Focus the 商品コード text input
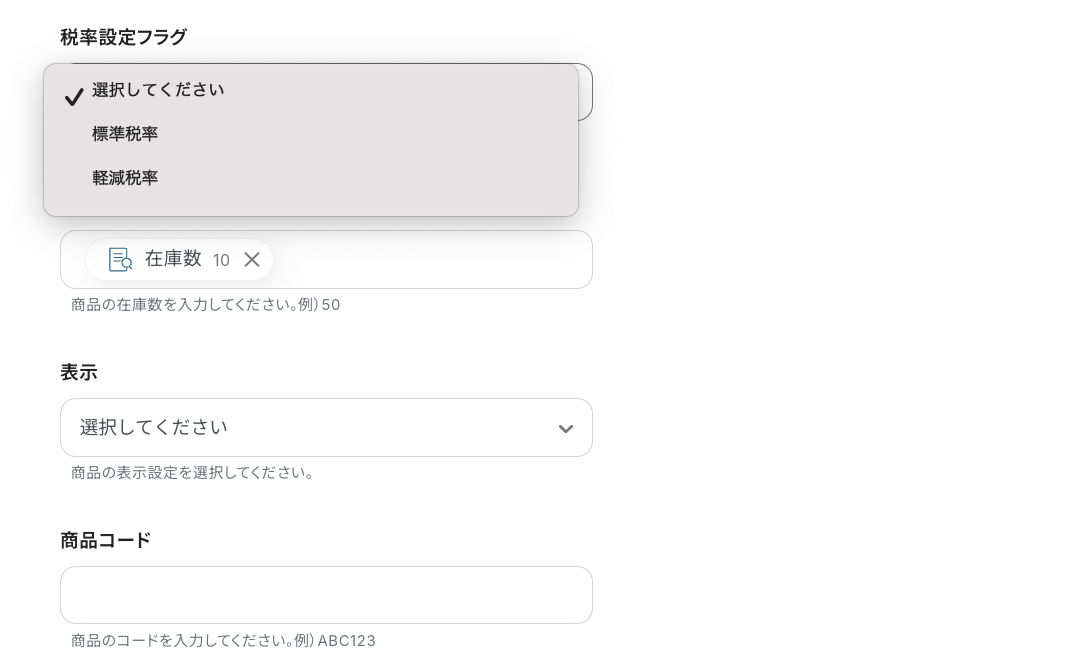The height and width of the screenshot is (670, 1066). pyautogui.click(x=326, y=596)
